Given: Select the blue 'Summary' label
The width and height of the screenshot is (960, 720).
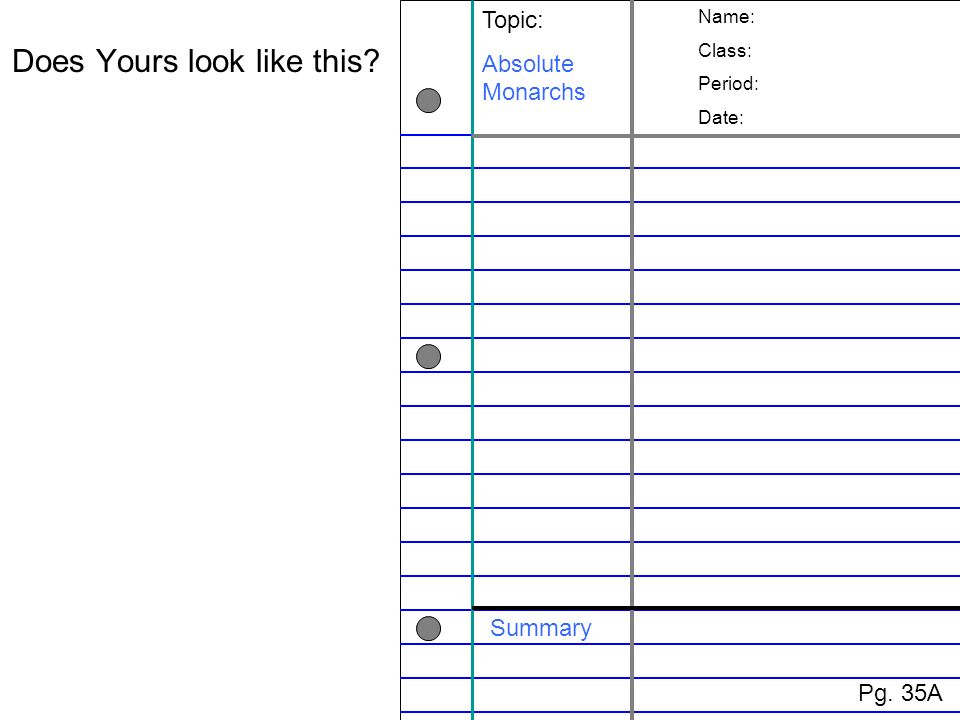Looking at the screenshot, I should tap(541, 628).
